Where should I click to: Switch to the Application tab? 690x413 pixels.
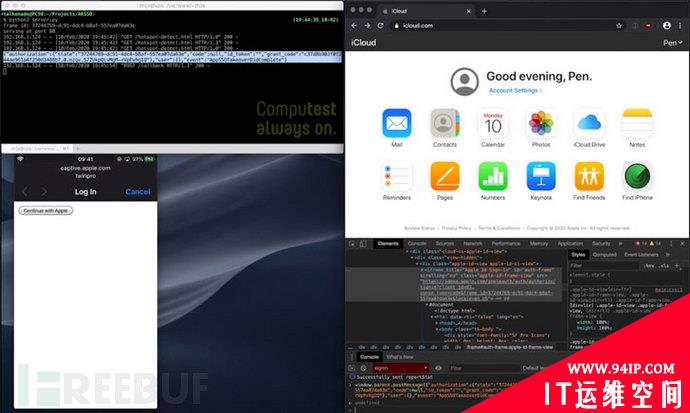pos(570,243)
